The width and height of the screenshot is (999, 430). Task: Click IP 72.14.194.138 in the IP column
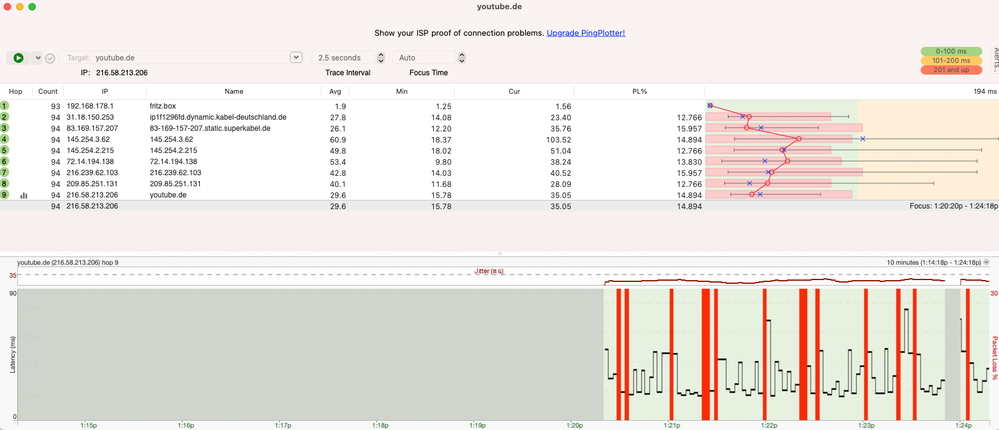click(x=90, y=162)
